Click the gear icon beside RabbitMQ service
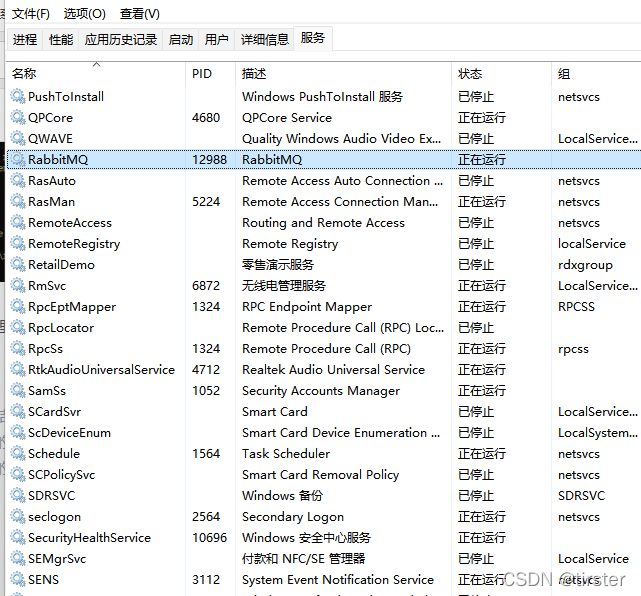 click(x=17, y=160)
